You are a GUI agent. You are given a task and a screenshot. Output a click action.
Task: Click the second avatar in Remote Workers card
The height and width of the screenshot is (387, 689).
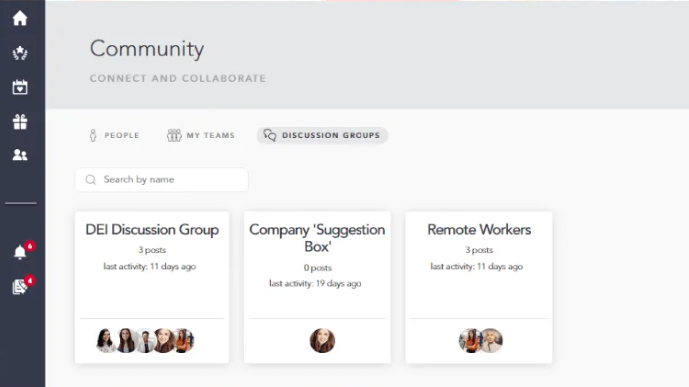click(x=491, y=340)
